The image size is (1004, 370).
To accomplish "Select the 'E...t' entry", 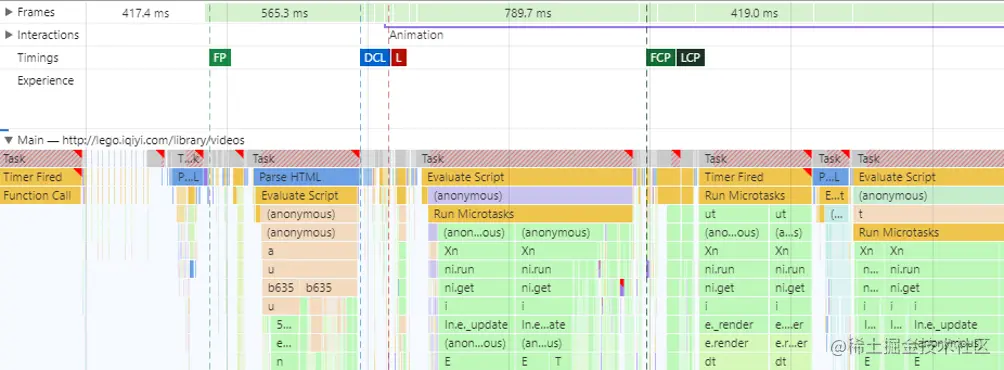I will coord(834,196).
